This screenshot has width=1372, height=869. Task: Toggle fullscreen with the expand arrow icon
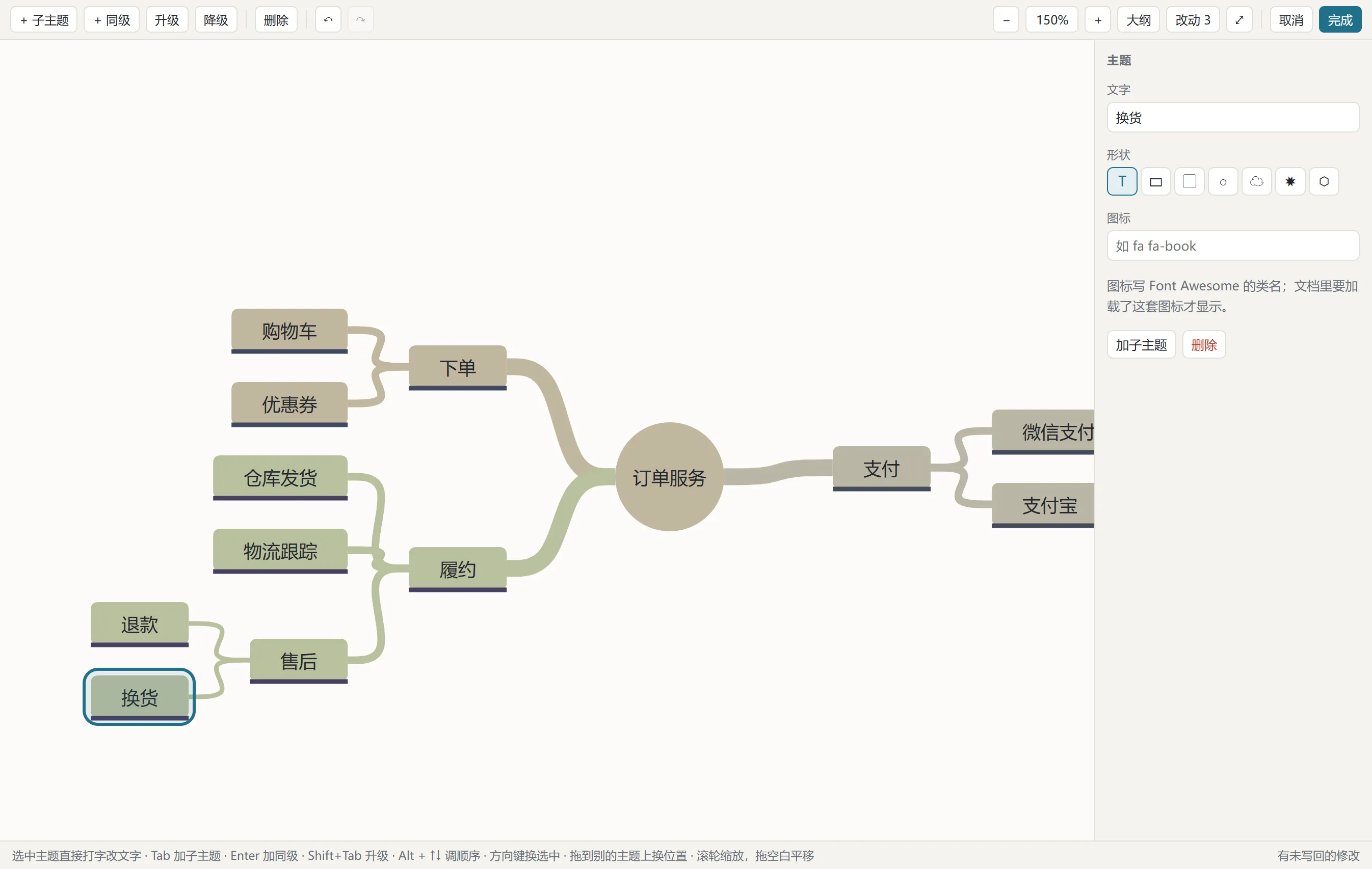1239,20
